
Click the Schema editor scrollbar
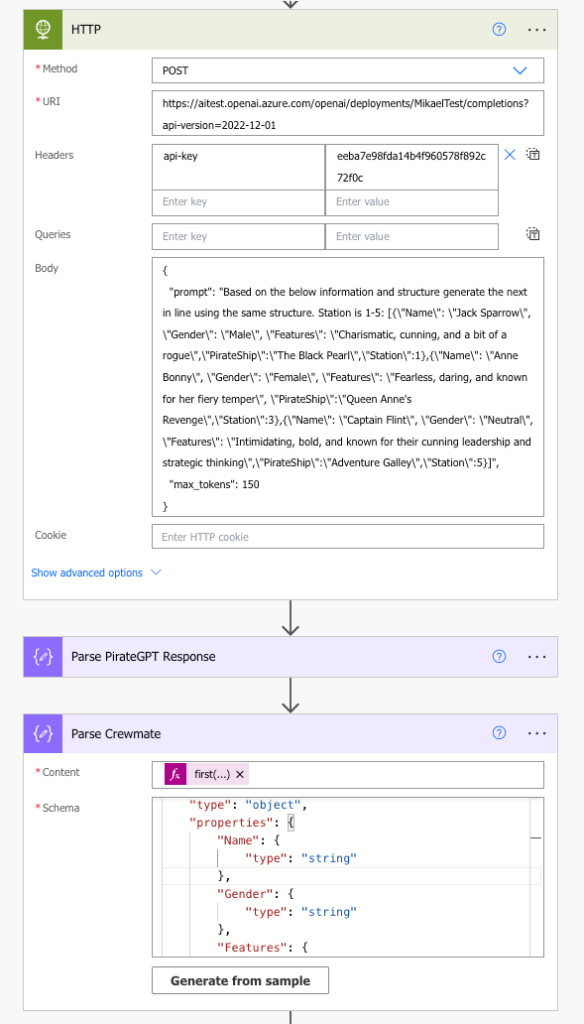536,877
